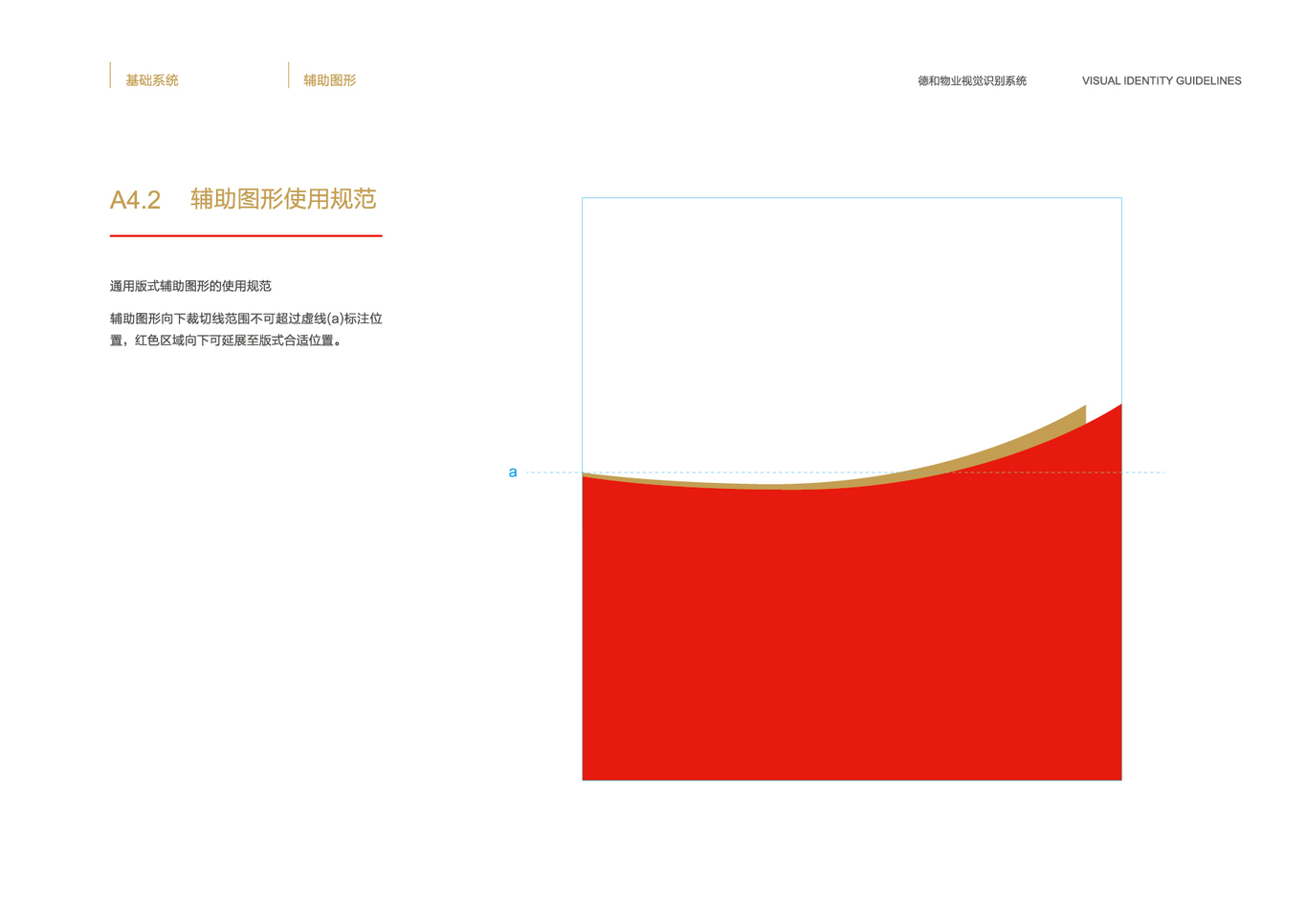This screenshot has width=1307, height=924.
Task: Click the paragraph starting 辅助图形向下裁切线范围
Action: coord(246,329)
